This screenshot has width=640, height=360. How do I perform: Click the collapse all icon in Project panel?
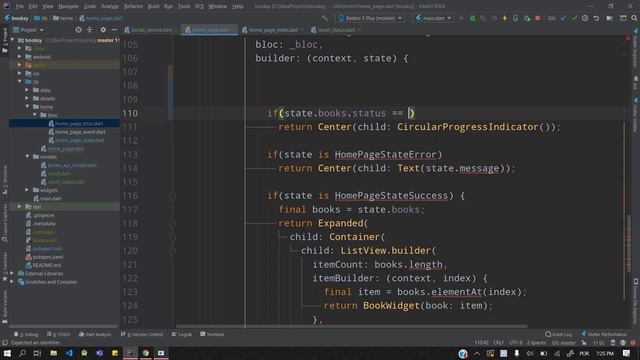(x=90, y=30)
